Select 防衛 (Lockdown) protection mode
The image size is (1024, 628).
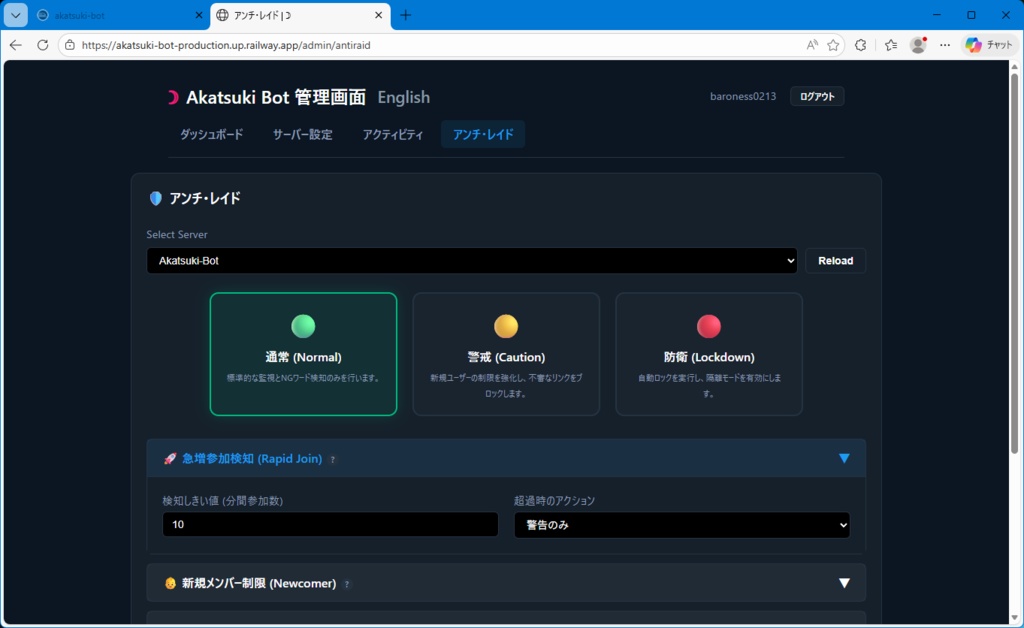point(709,354)
